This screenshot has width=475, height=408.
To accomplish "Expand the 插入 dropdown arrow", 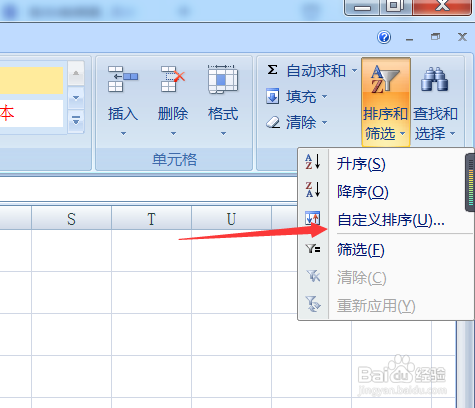I will tap(123, 133).
